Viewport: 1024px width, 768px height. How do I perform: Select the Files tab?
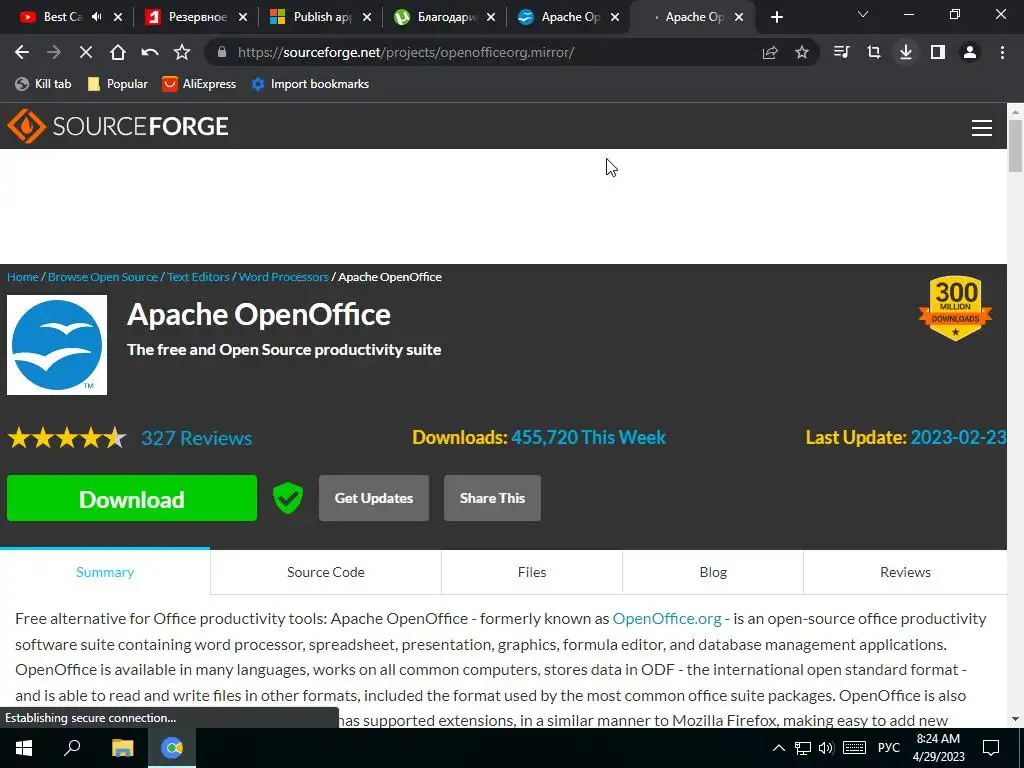point(532,572)
